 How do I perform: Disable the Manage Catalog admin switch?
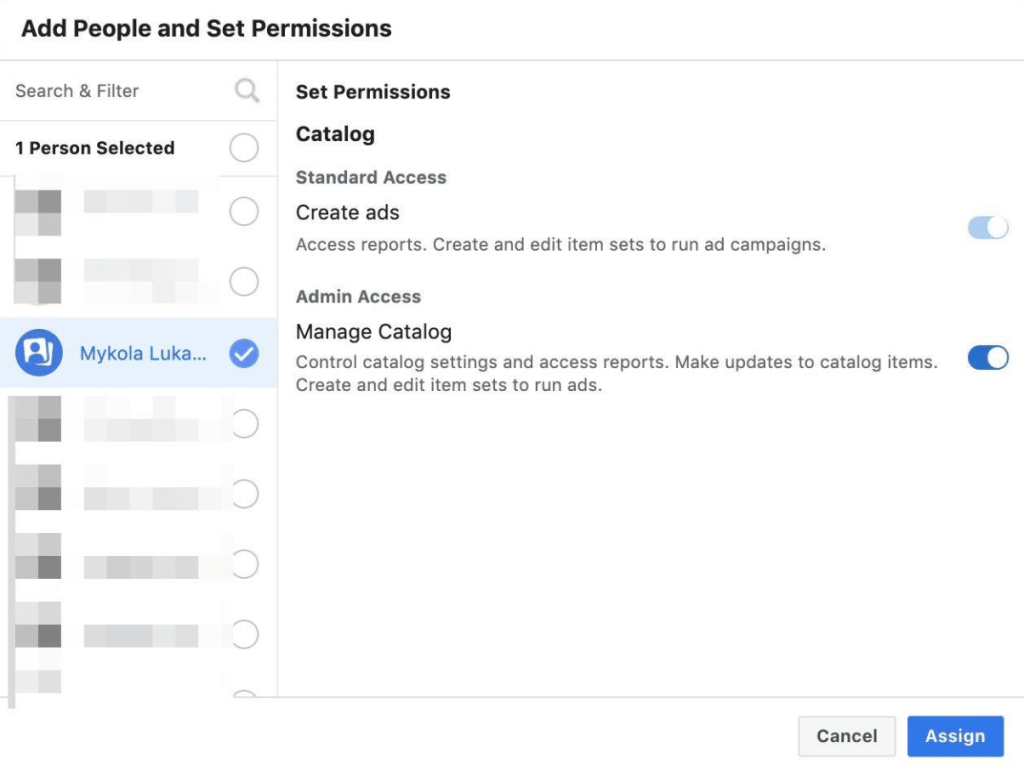[988, 358]
